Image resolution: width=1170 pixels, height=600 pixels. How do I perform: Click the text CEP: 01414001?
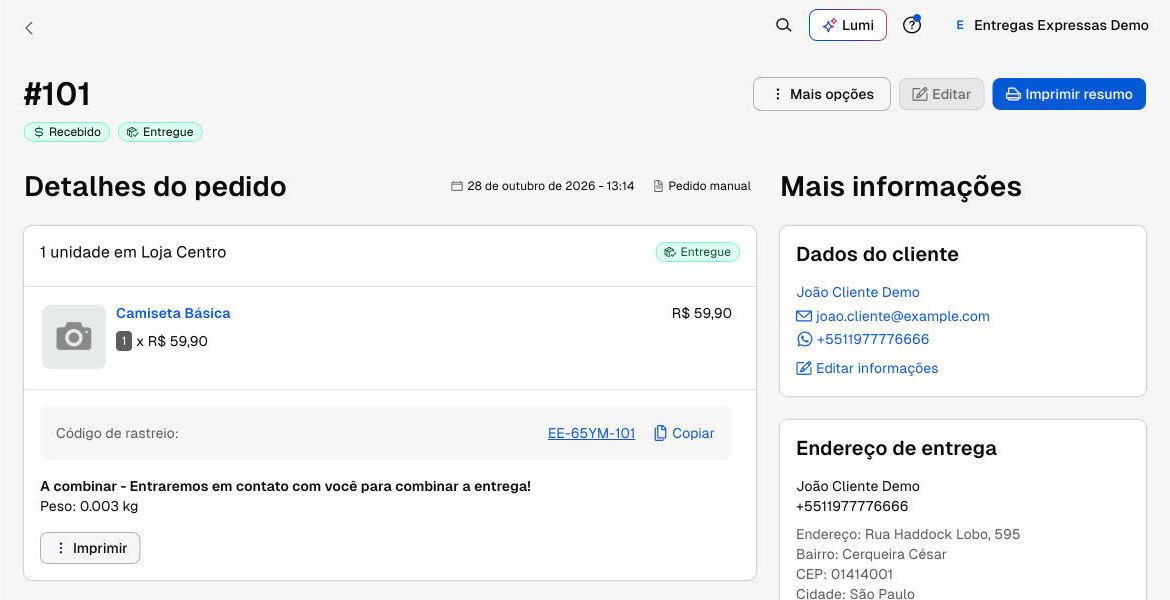[844, 575]
